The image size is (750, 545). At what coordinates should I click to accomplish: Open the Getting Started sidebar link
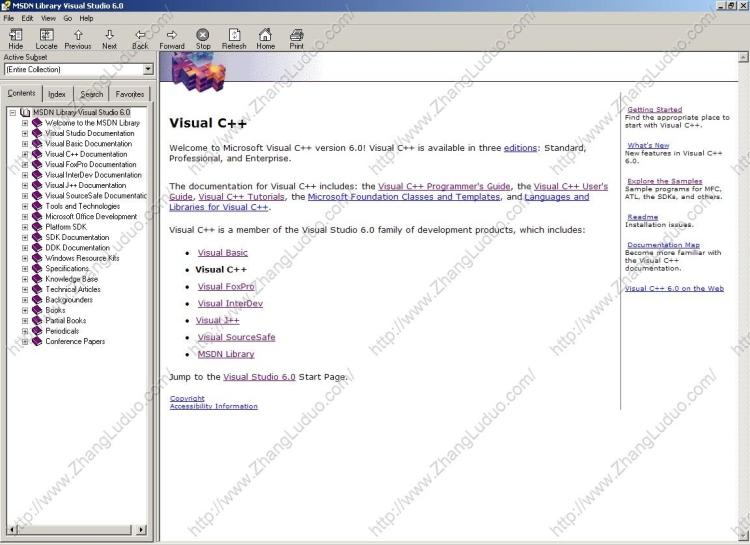[x=655, y=110]
